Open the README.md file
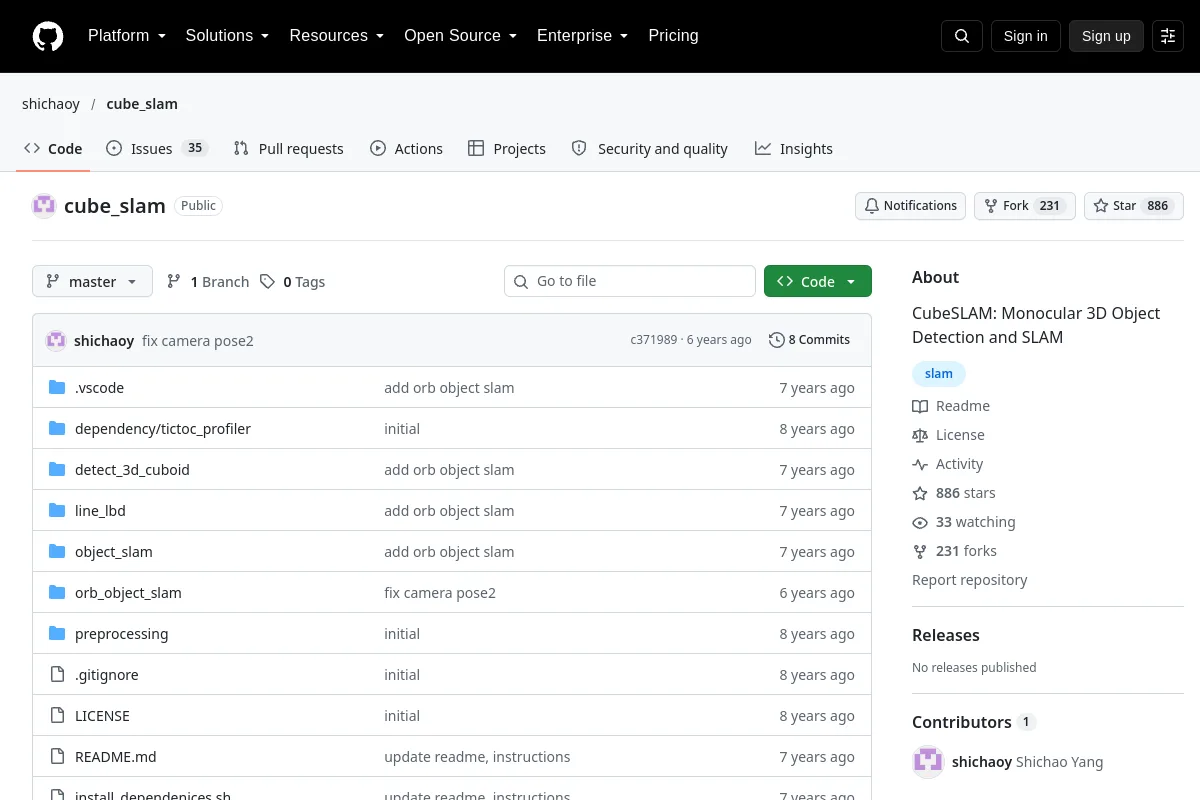The width and height of the screenshot is (1200, 800). click(116, 757)
